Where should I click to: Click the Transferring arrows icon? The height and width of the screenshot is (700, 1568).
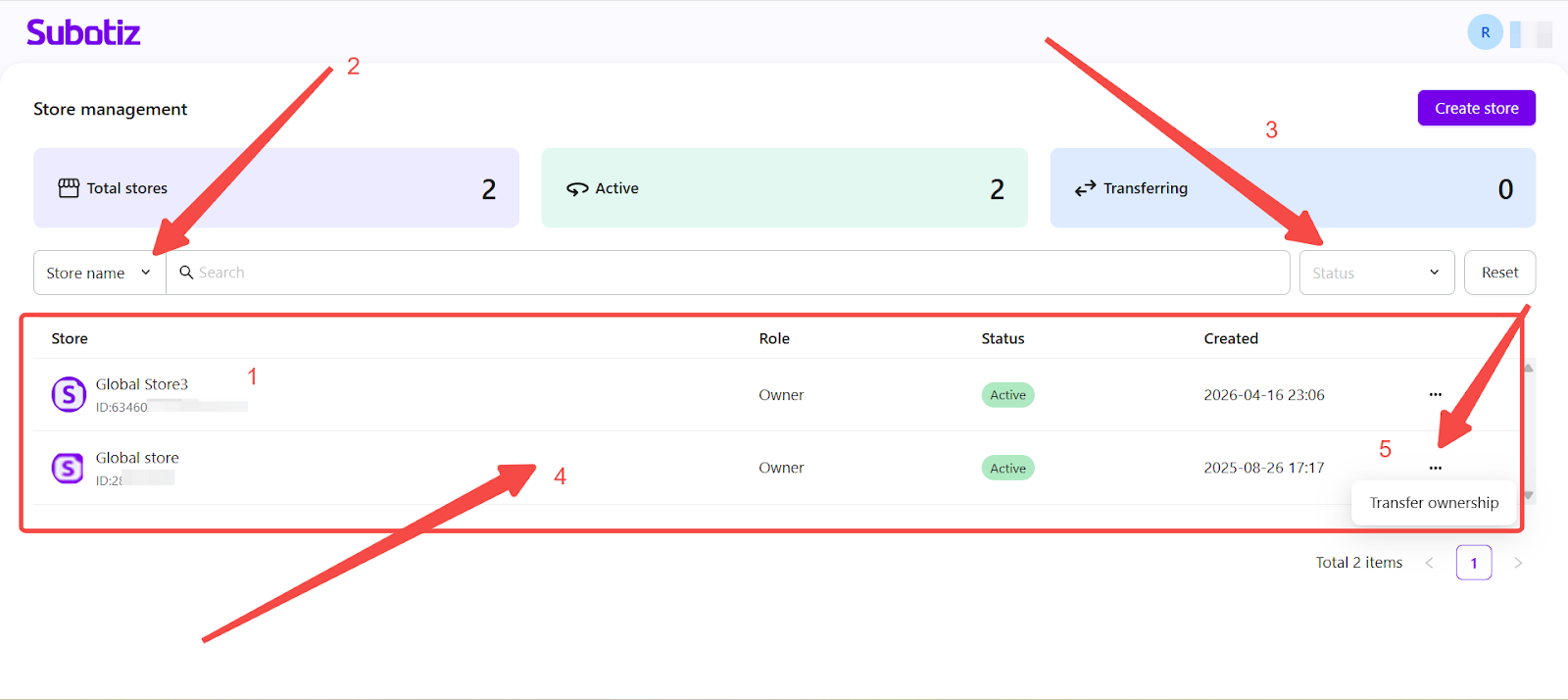pos(1085,188)
